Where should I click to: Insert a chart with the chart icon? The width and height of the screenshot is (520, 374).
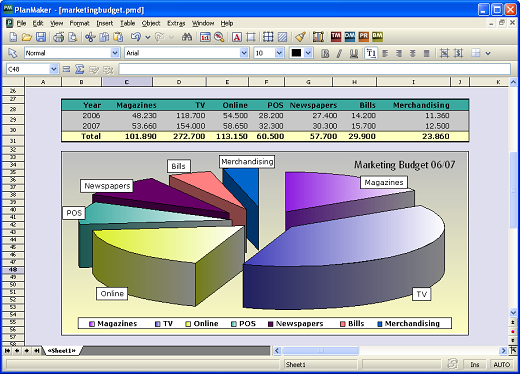(318, 37)
